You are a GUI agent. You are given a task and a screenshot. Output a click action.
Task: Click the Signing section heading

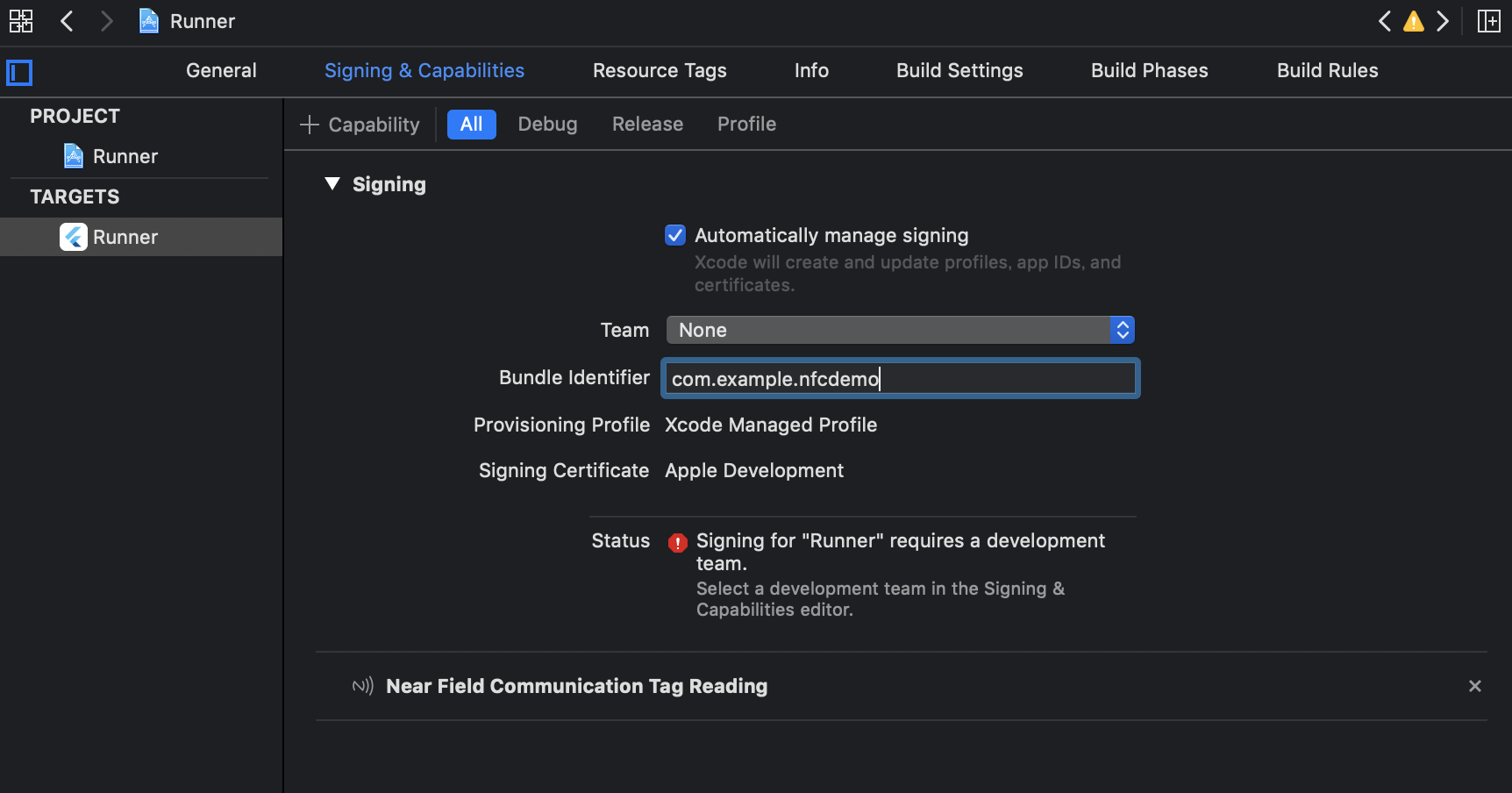[x=389, y=184]
